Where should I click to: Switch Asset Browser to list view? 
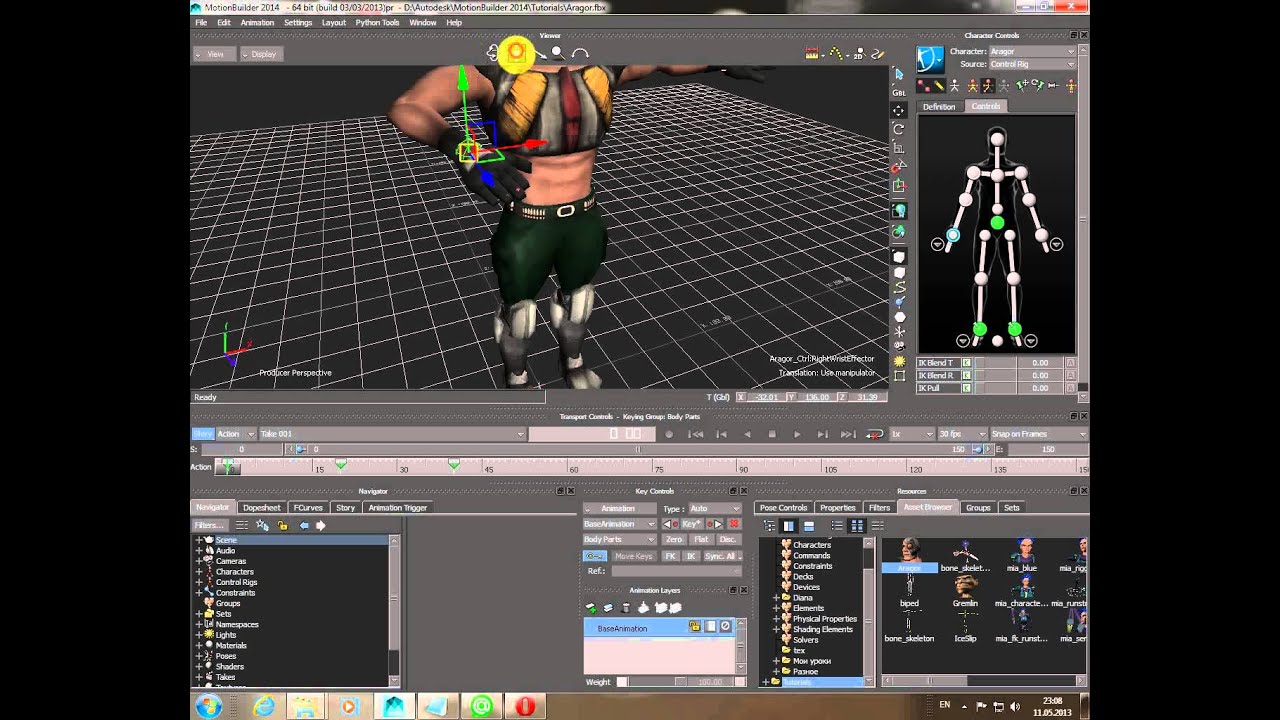tap(837, 526)
